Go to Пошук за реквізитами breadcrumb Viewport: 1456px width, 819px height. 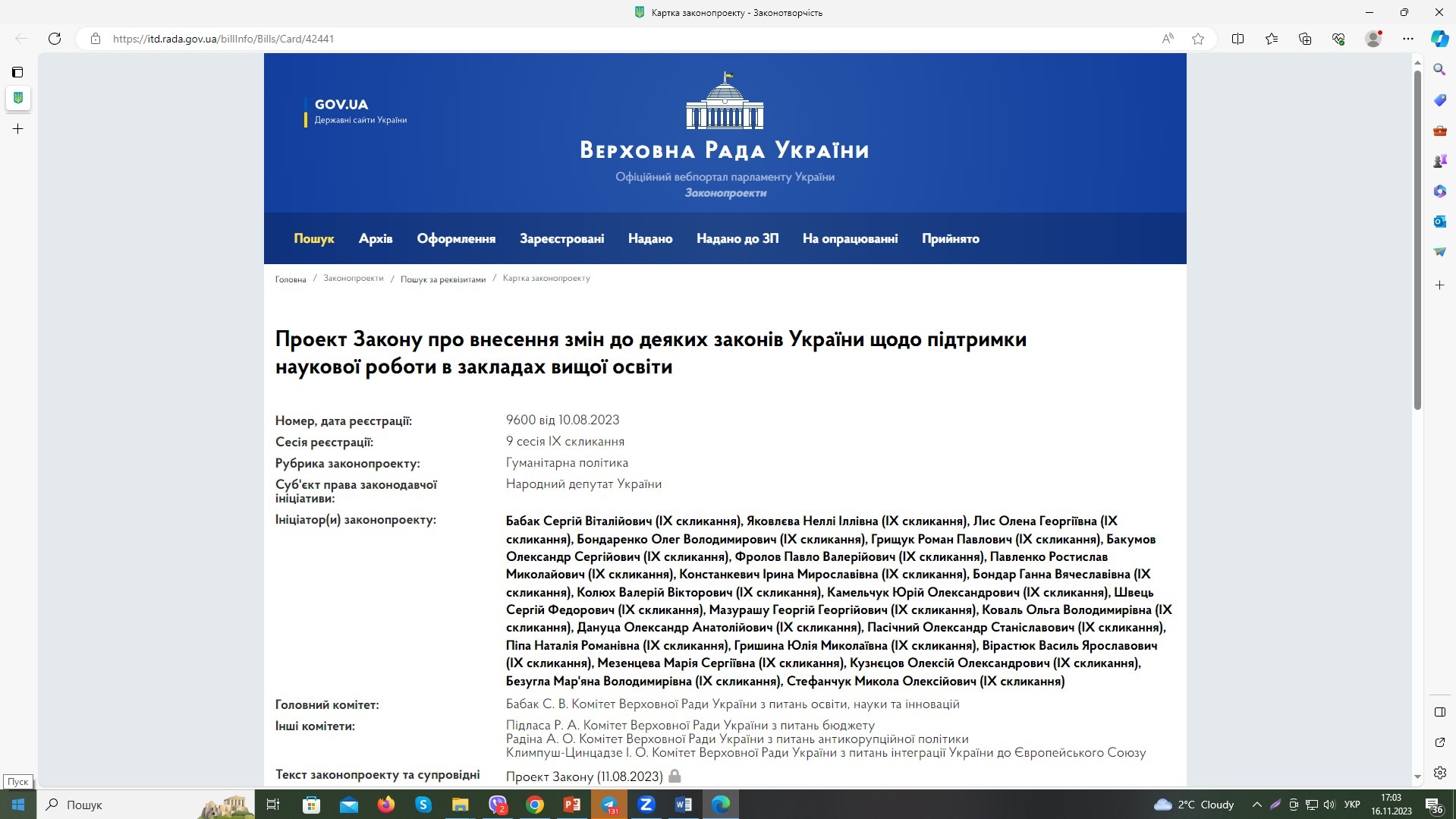click(x=443, y=279)
